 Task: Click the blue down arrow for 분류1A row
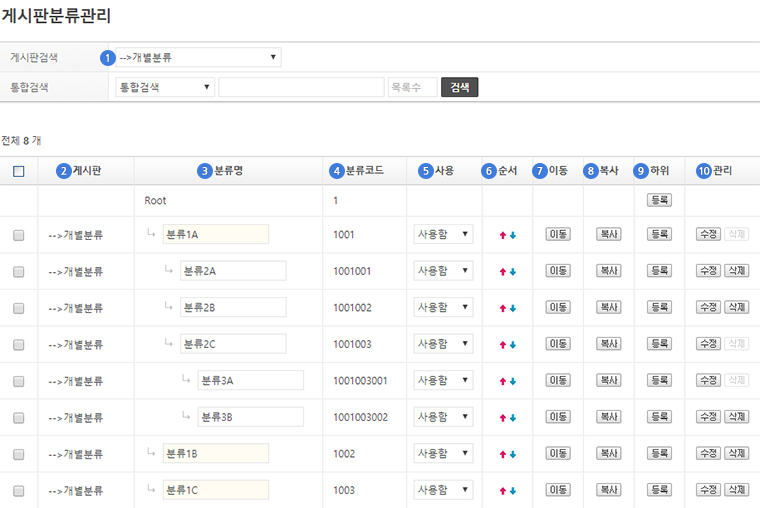[513, 235]
